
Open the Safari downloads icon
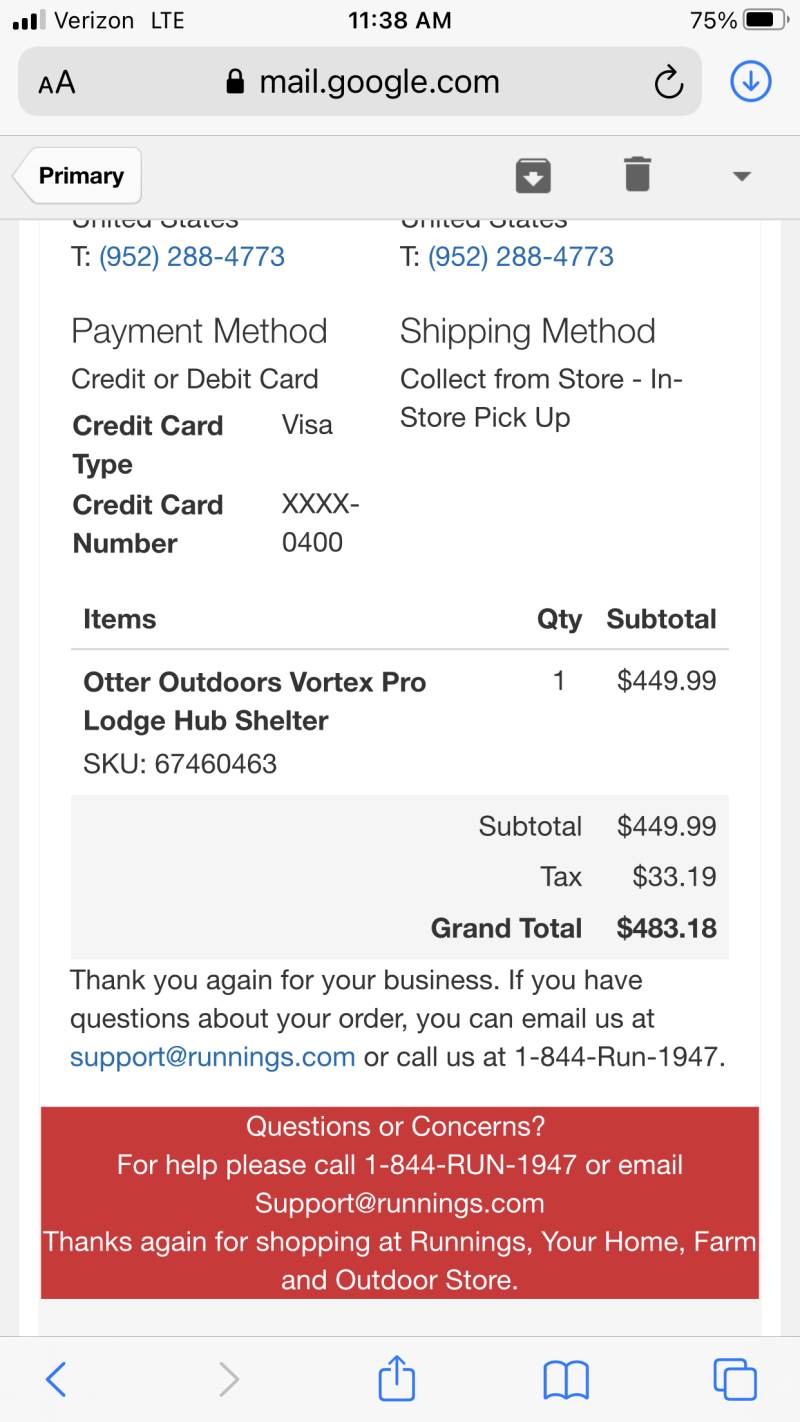pyautogui.click(x=751, y=82)
